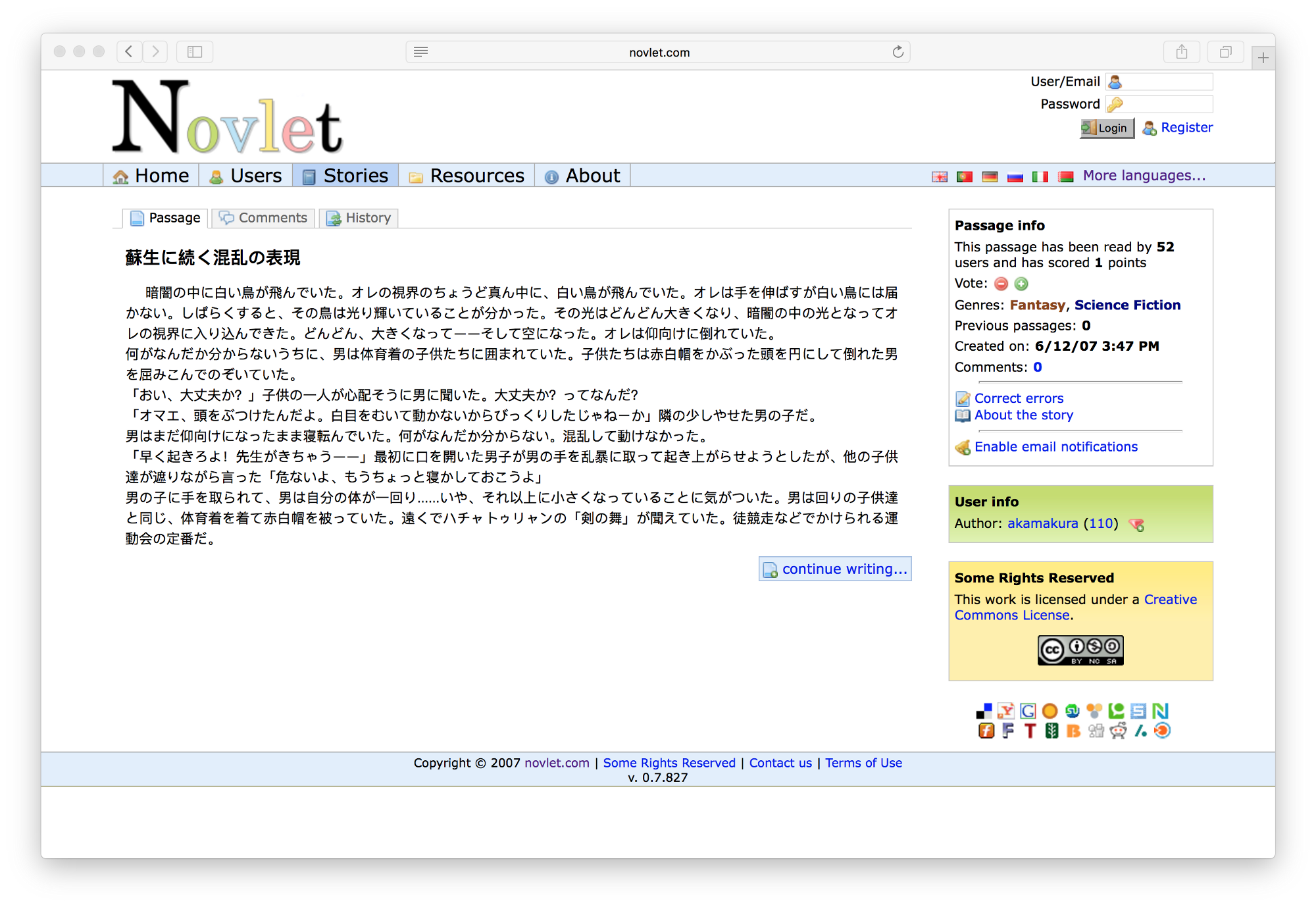Switch language with the Italian flag
Viewport: 1316px width, 907px height.
click(x=1040, y=176)
